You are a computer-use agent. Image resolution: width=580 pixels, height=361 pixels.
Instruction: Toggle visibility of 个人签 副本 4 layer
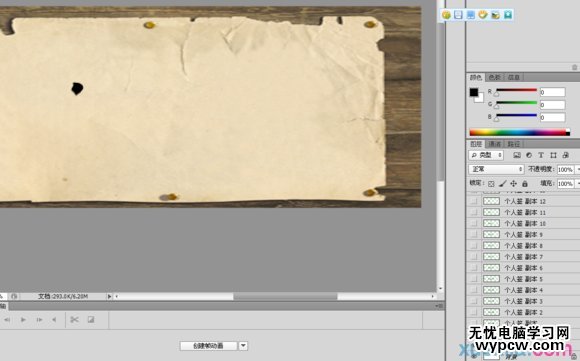pos(473,290)
